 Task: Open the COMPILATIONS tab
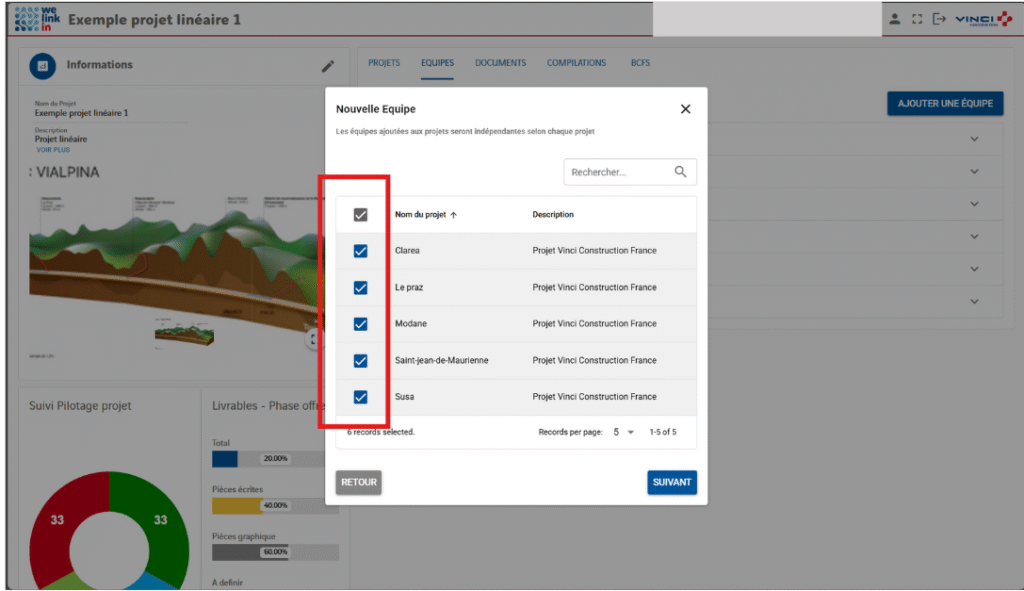(576, 63)
